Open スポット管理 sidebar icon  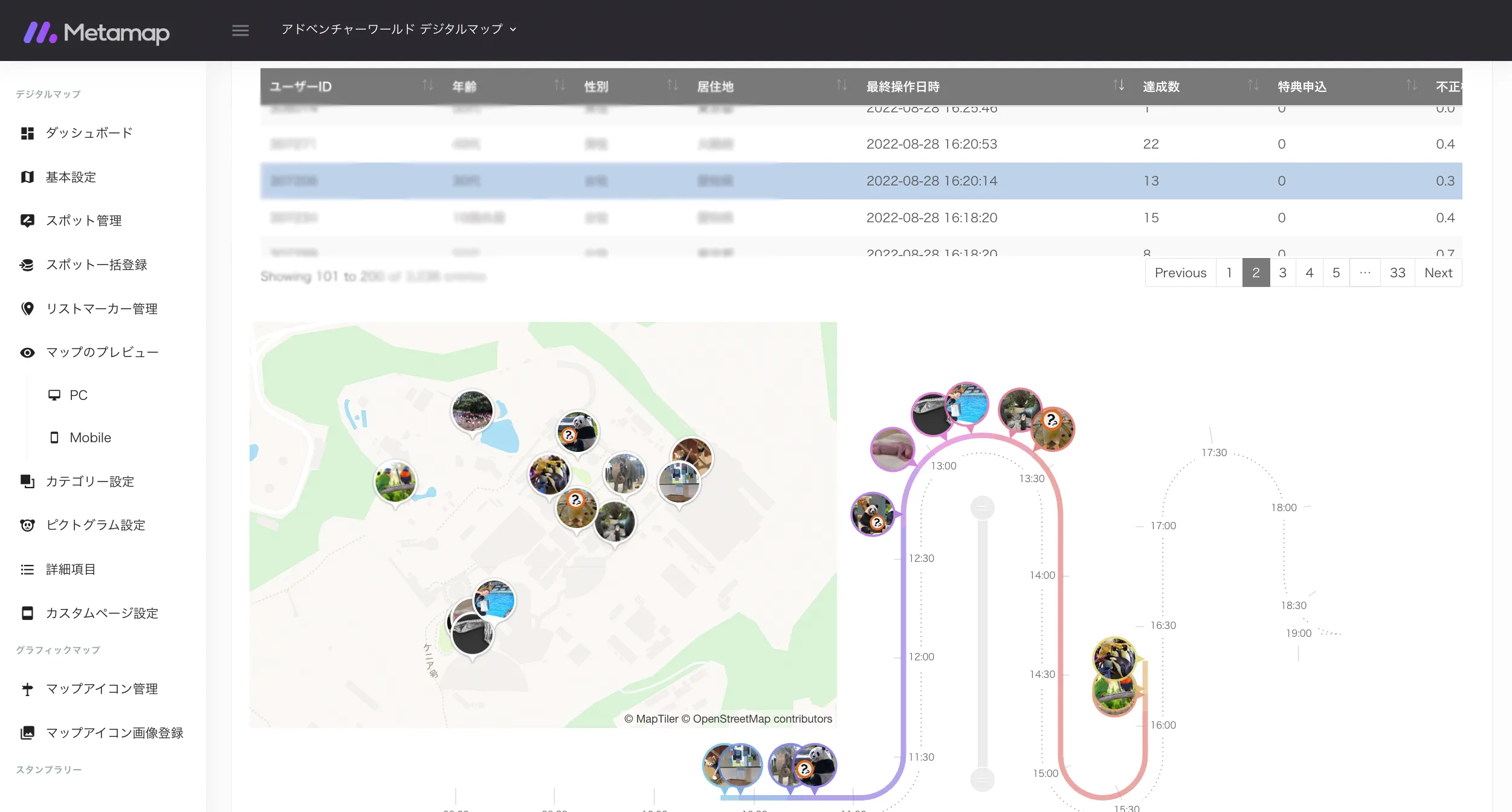27,221
